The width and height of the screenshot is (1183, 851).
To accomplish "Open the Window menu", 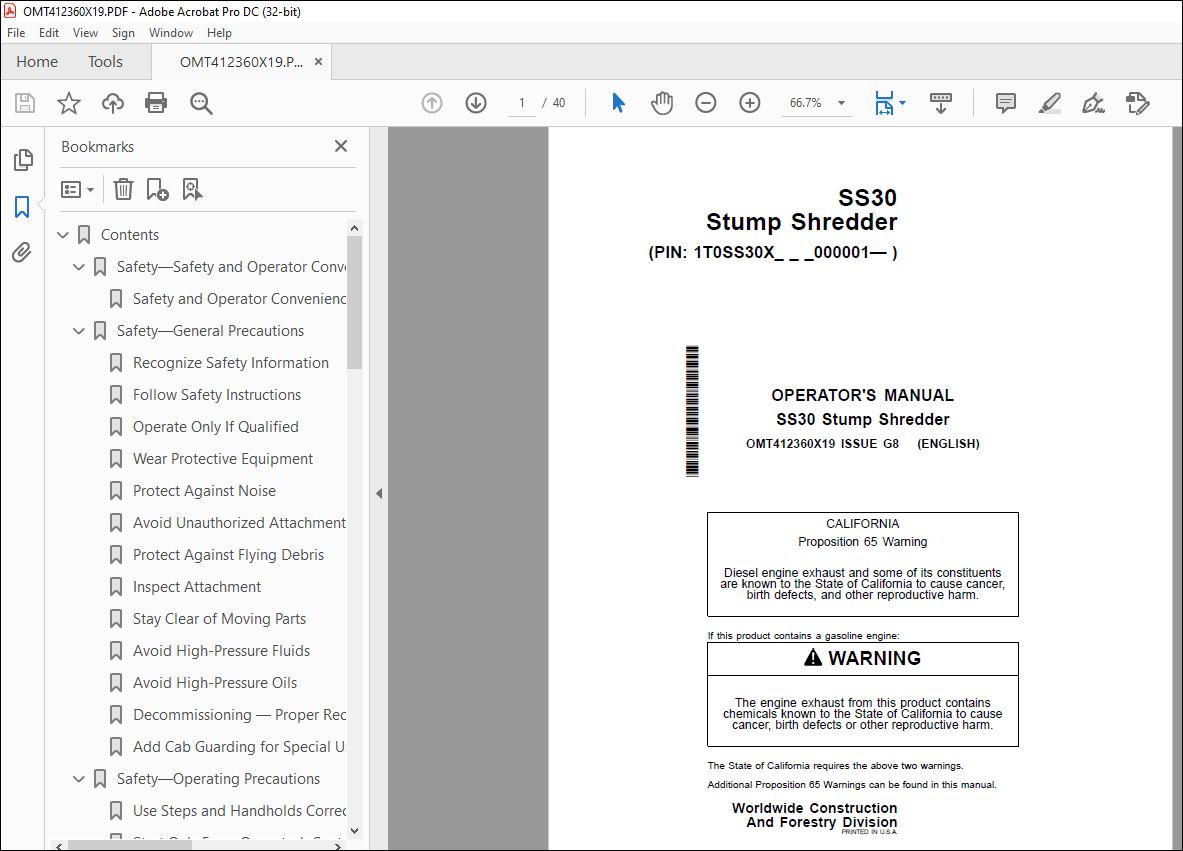I will pyautogui.click(x=171, y=32).
